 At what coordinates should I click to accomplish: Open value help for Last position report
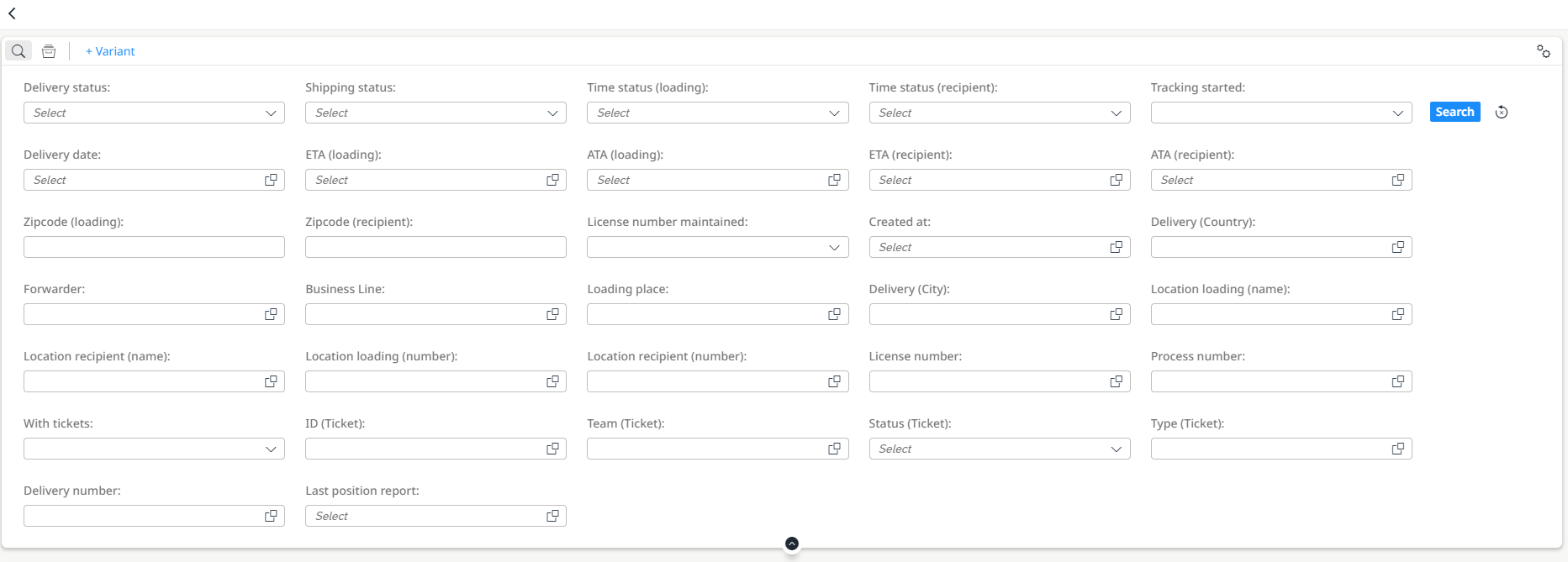coord(552,516)
